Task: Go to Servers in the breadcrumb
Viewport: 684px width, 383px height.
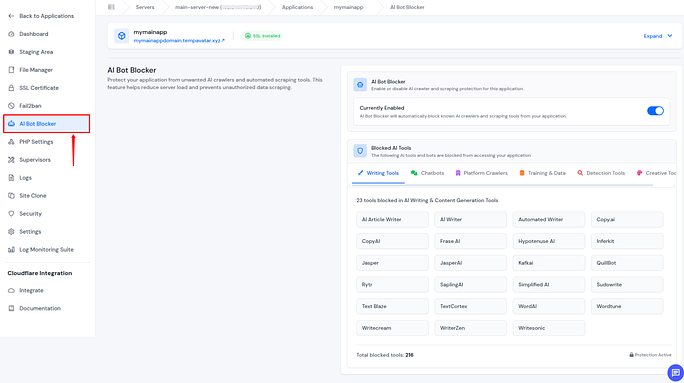Action: pyautogui.click(x=145, y=7)
